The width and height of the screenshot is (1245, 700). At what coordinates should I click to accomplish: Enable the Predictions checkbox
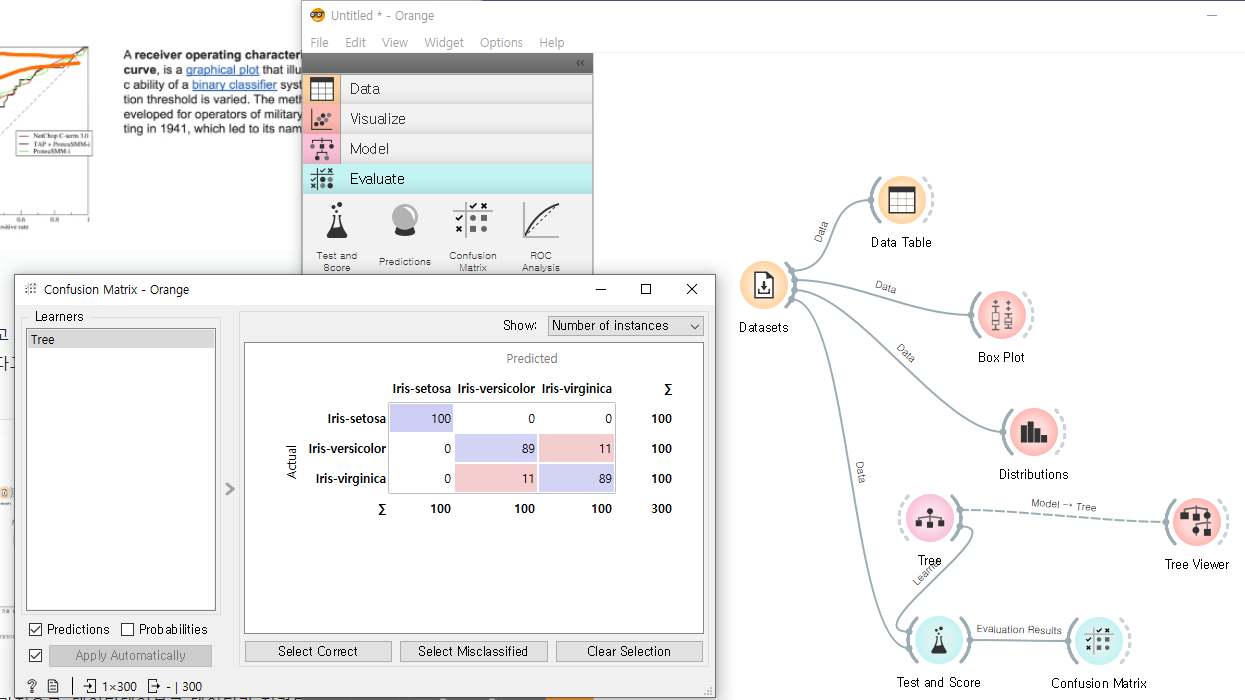pos(36,629)
